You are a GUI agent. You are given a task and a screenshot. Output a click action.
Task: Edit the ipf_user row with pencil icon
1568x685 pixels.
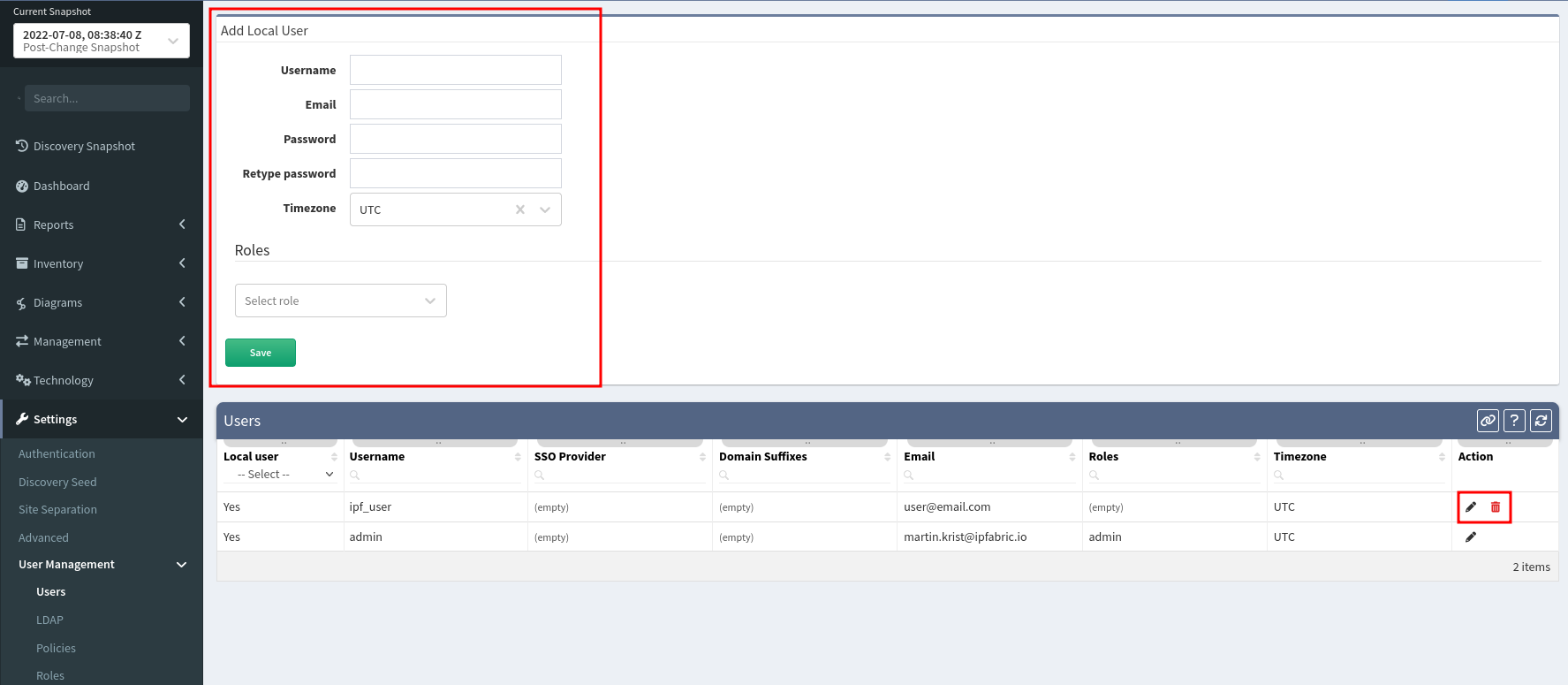pos(1471,507)
